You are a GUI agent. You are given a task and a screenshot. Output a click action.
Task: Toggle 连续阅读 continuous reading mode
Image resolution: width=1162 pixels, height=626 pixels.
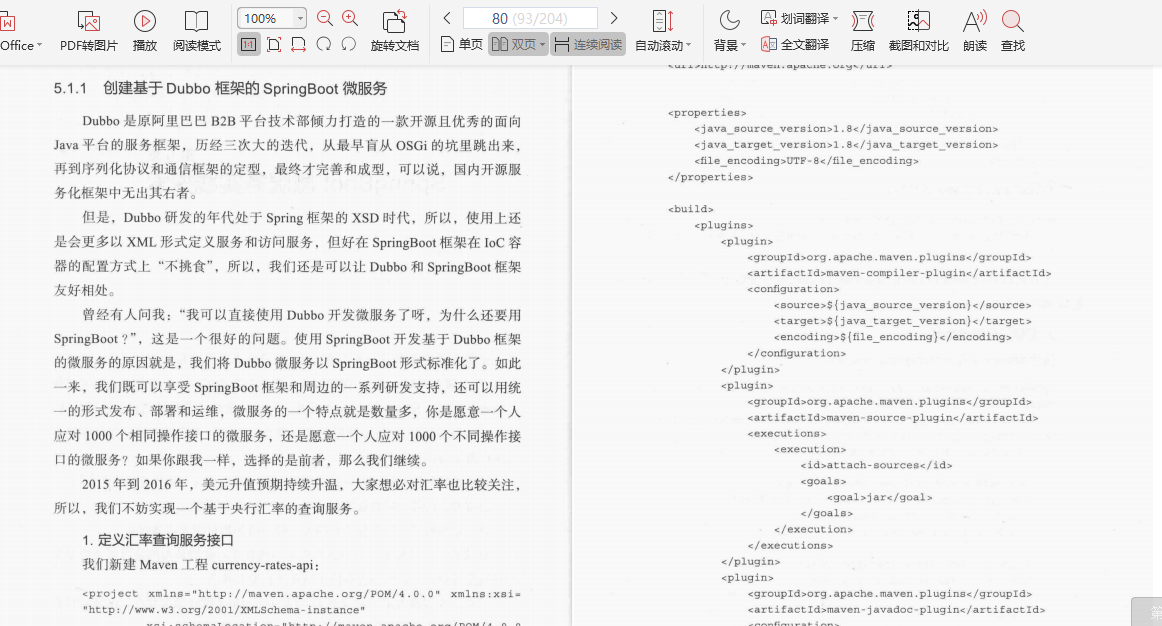[x=587, y=43]
